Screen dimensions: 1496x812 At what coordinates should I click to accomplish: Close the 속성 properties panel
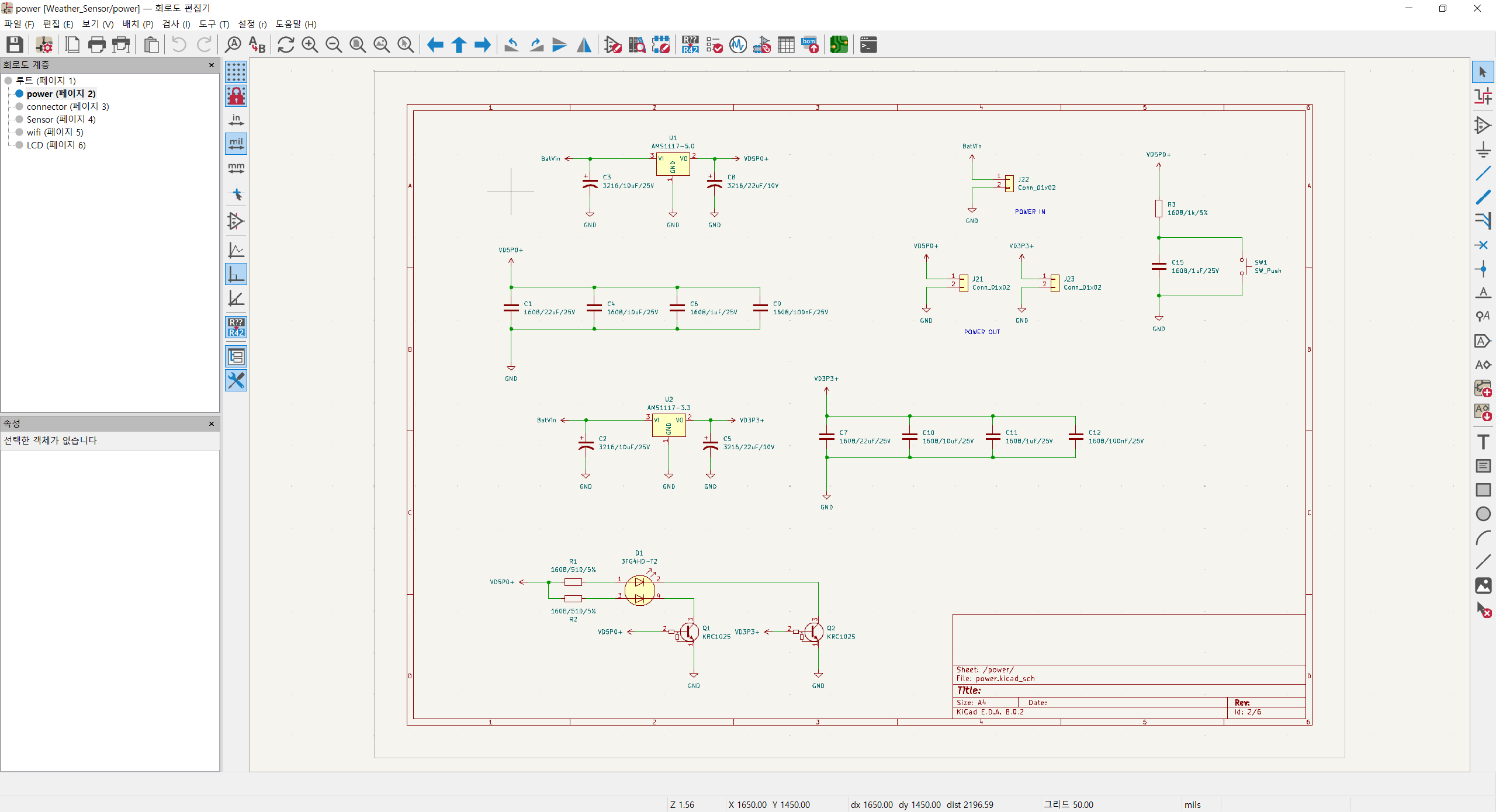click(212, 424)
